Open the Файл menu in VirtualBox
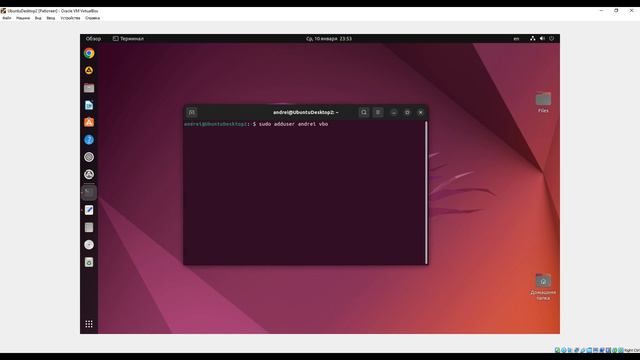The height and width of the screenshot is (360, 640). [7, 18]
